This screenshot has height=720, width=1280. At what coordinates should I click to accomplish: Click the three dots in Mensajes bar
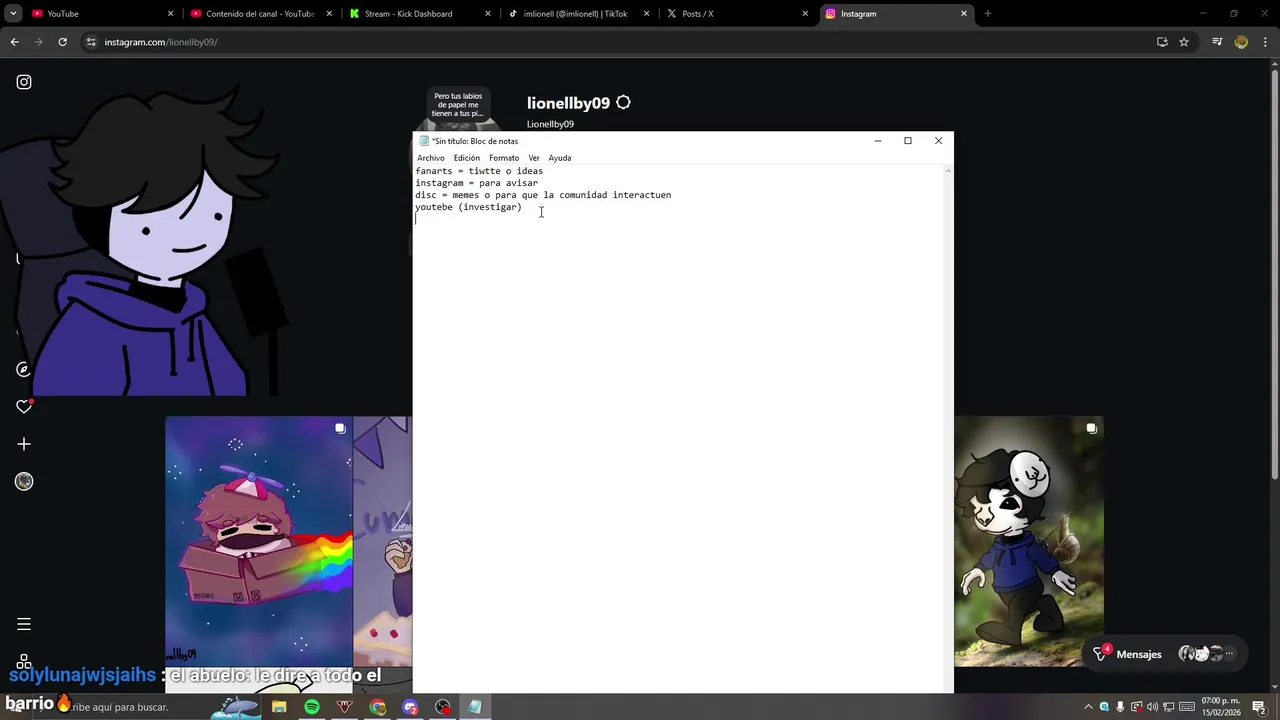[1230, 654]
